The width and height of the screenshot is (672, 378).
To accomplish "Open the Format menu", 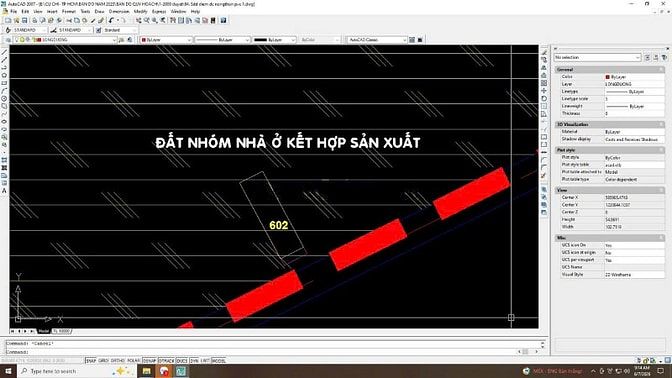I will point(69,12).
